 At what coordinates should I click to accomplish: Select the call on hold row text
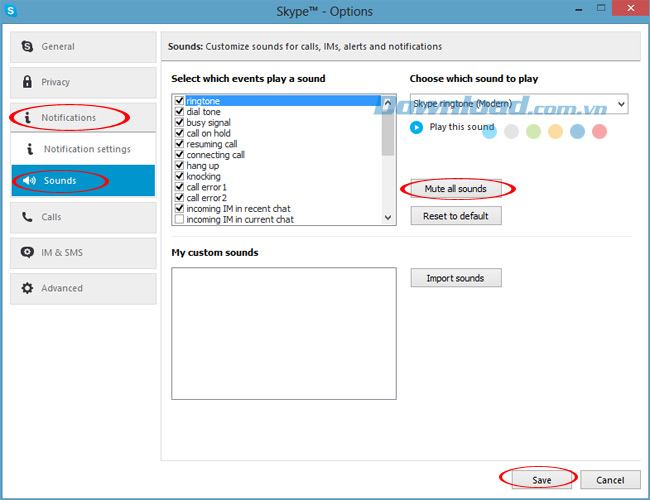[x=209, y=133]
